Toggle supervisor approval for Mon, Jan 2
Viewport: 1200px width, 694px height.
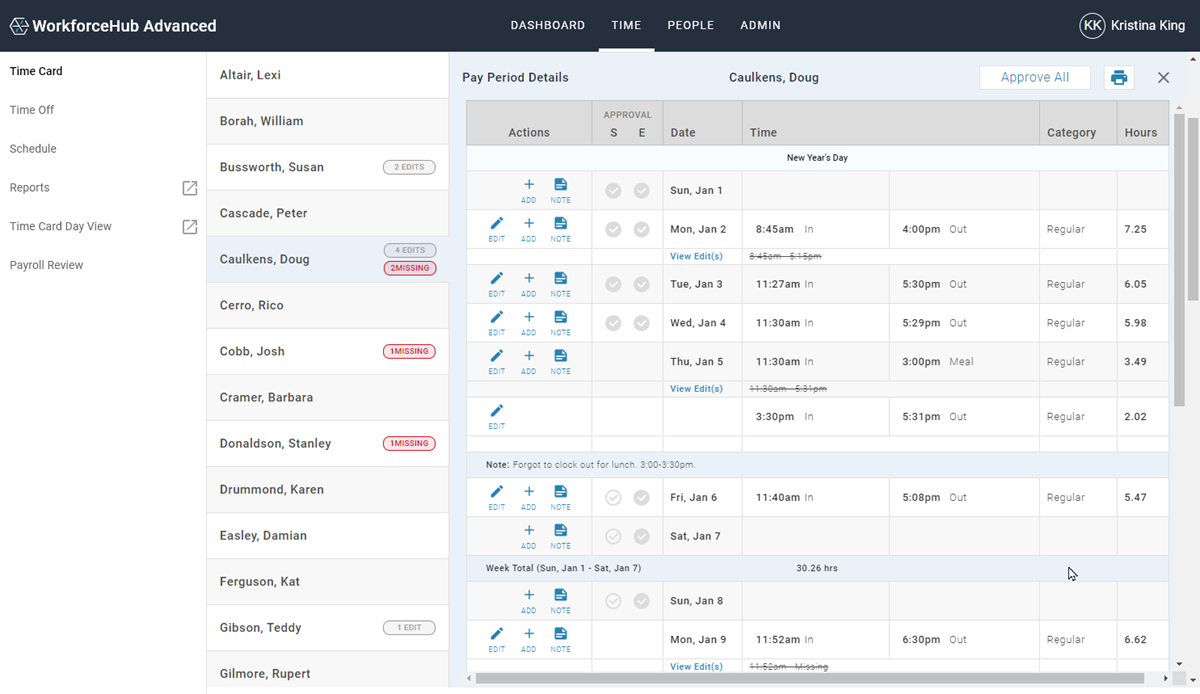(x=612, y=229)
